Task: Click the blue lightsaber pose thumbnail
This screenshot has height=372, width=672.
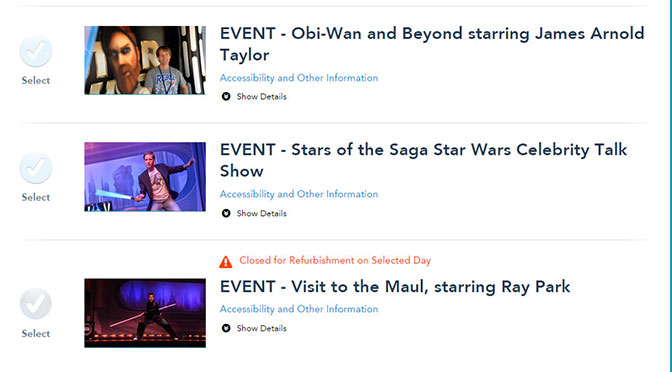Action: click(145, 177)
